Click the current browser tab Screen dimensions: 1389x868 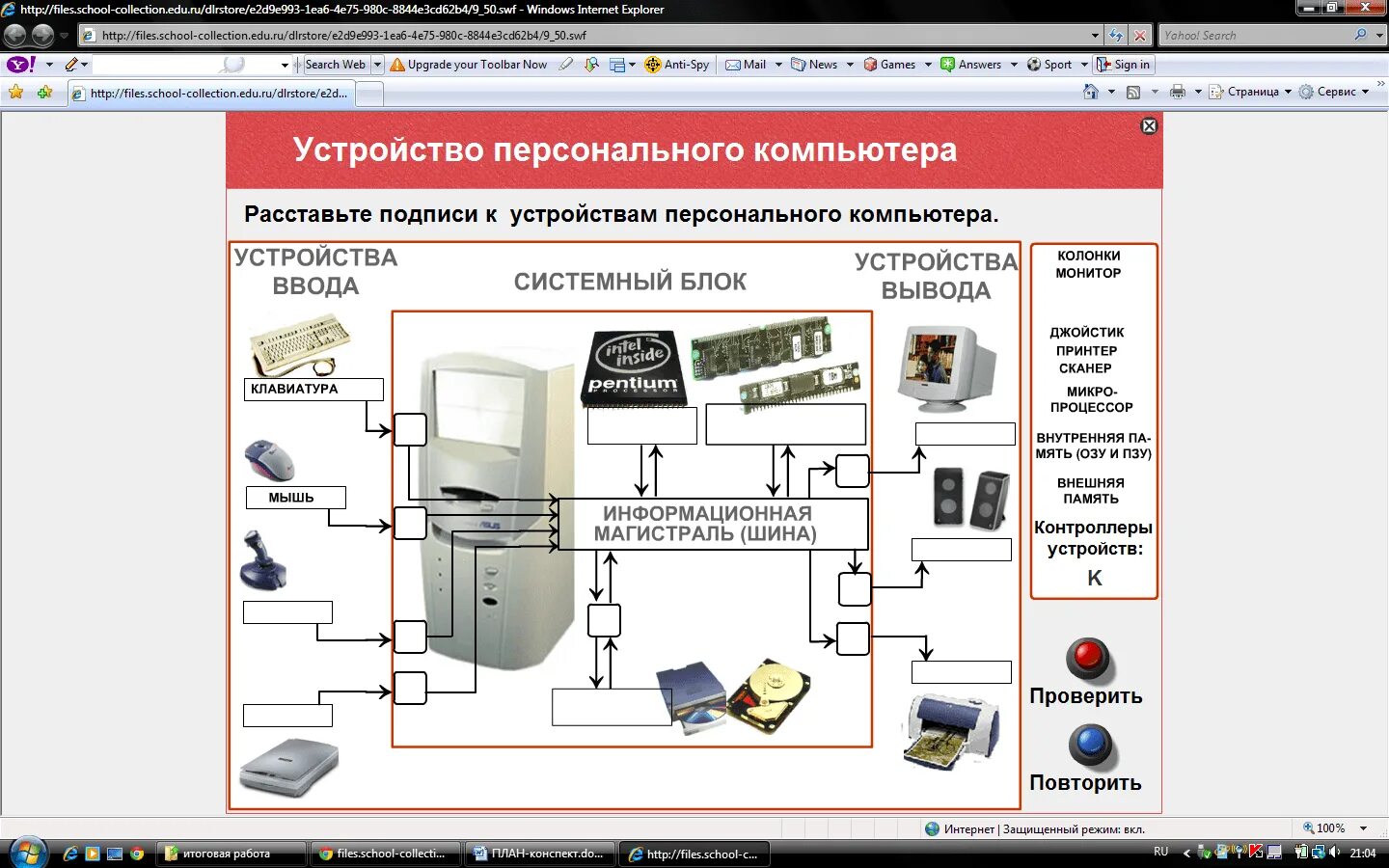coord(210,94)
